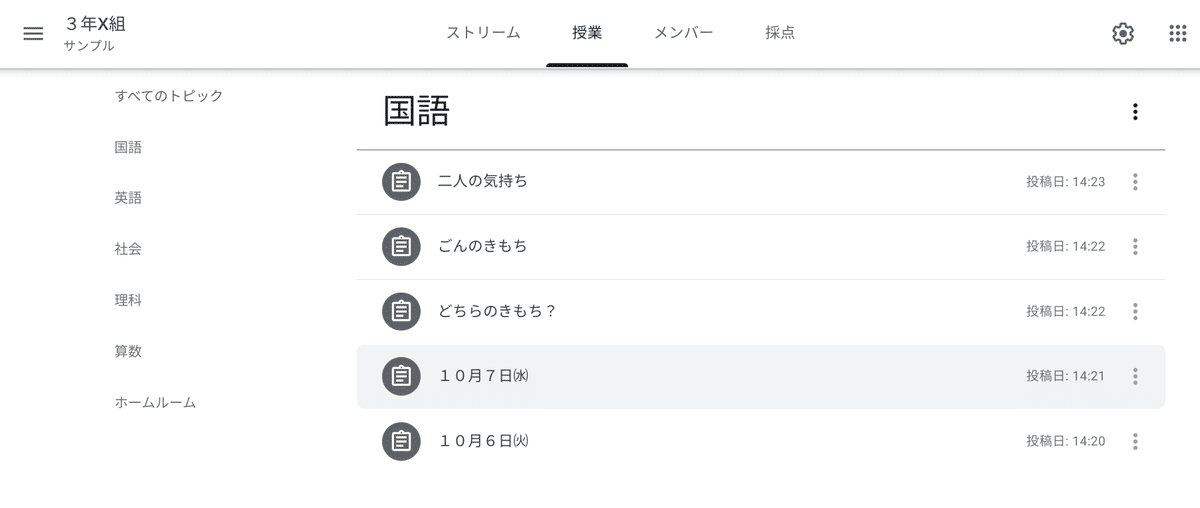The image size is (1200, 508).
Task: Switch to the メンバー tab
Action: click(x=683, y=33)
